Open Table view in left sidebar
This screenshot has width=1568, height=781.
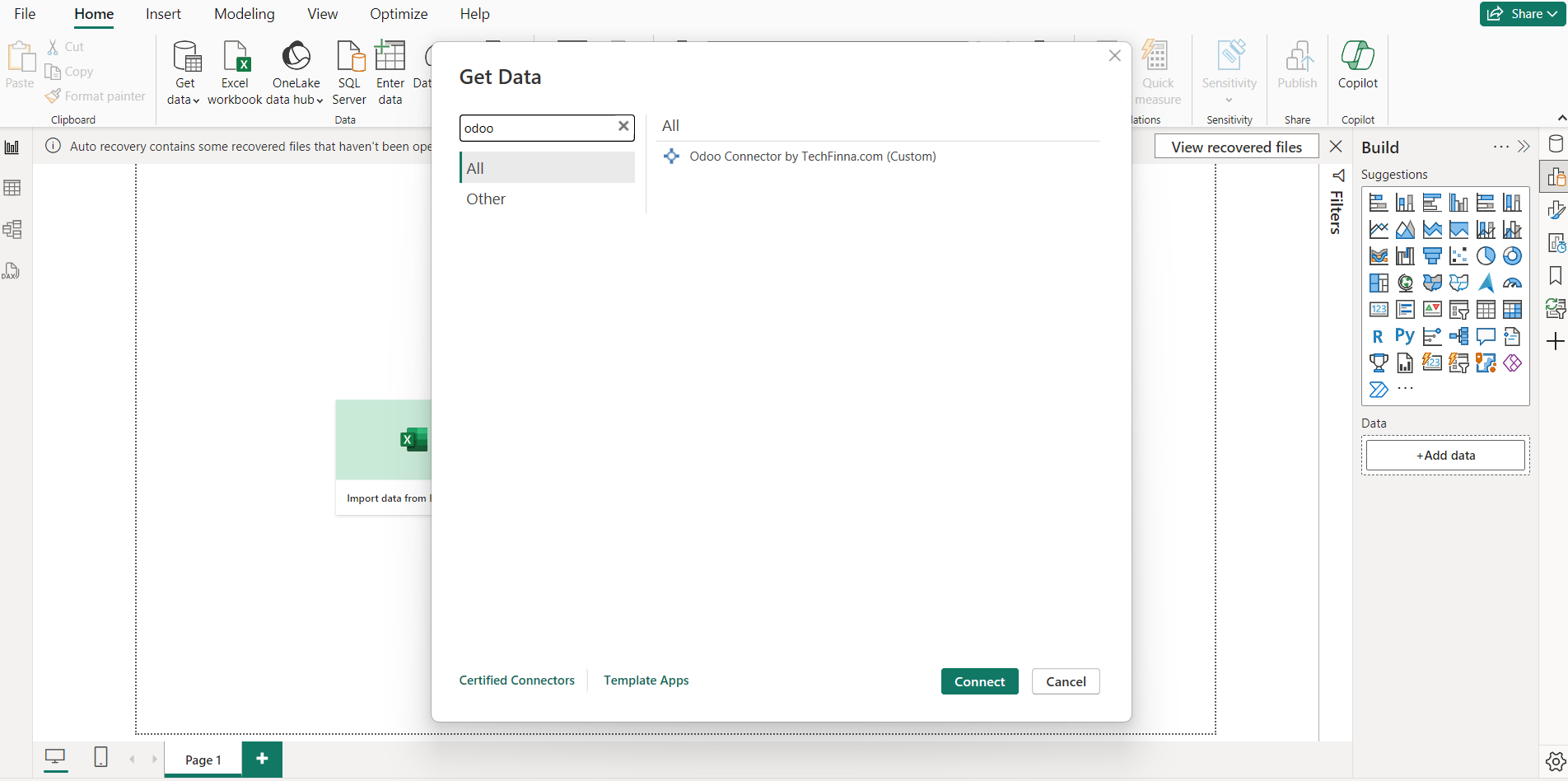click(12, 189)
